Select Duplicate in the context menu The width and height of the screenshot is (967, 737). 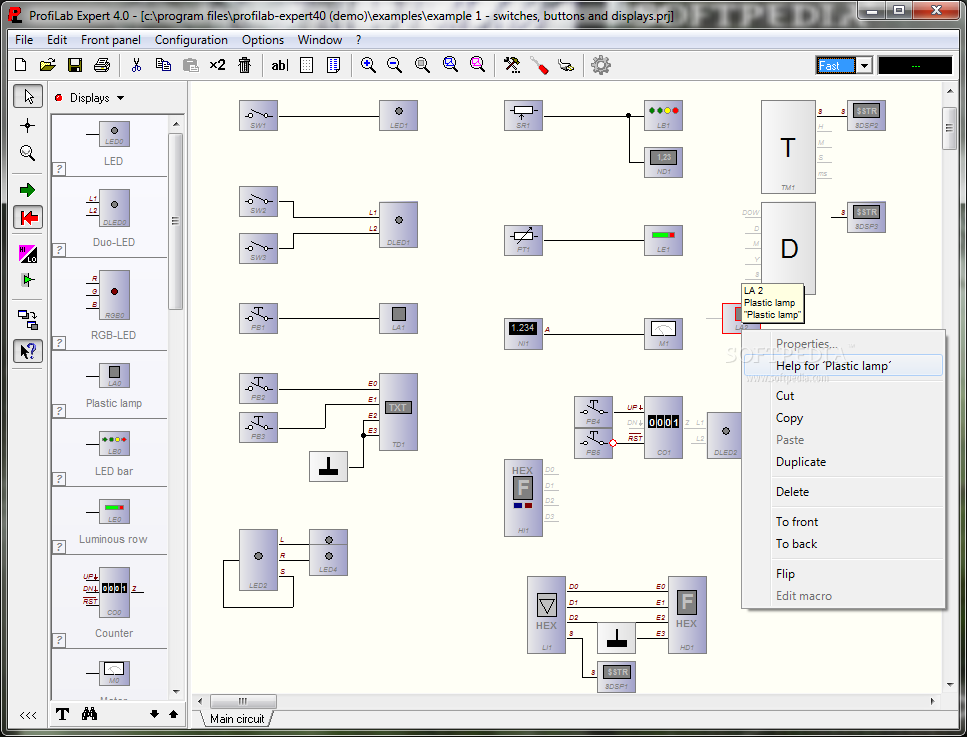coord(844,461)
